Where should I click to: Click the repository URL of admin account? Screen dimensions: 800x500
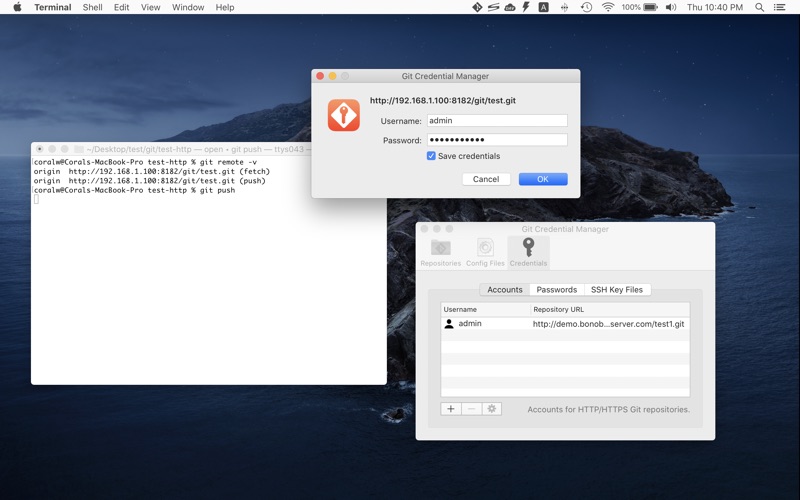[x=608, y=323]
